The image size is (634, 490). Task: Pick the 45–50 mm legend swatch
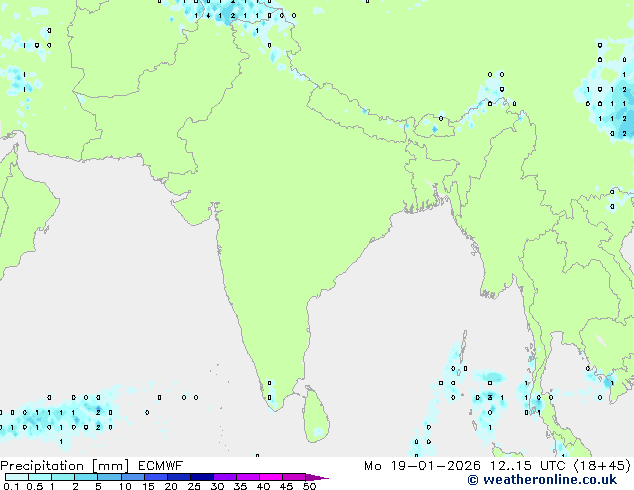point(294,477)
